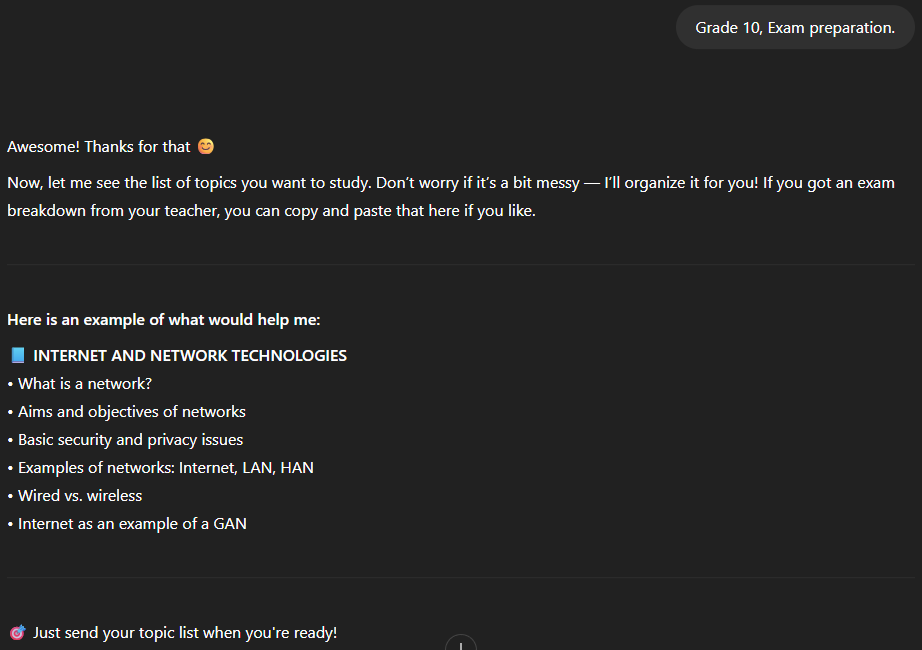This screenshot has width=922, height=650.
Task: Click the divider line above 'Here is an example'
Action: [461, 265]
